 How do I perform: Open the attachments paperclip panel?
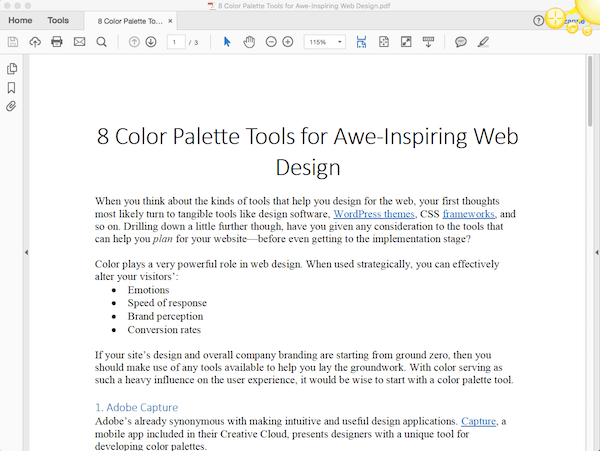coord(11,106)
